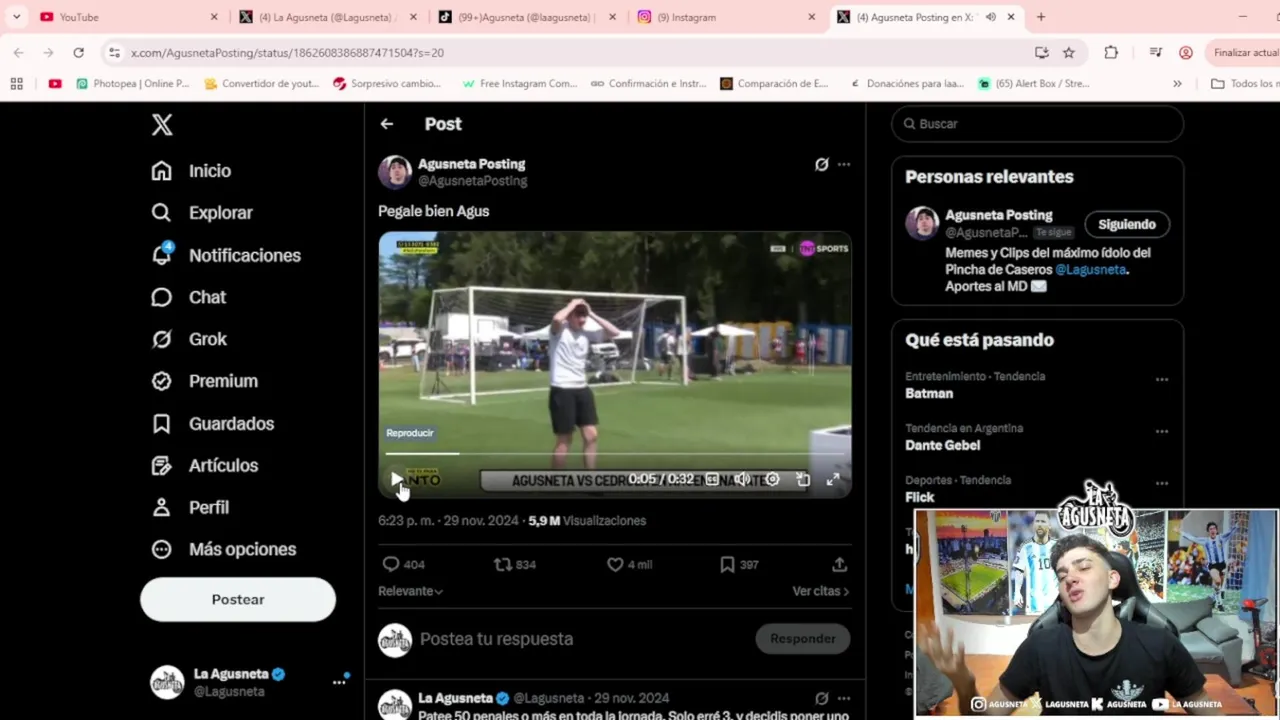Image resolution: width=1280 pixels, height=720 pixels.
Task: Switch to the Instagram browser tab
Action: coord(726,17)
